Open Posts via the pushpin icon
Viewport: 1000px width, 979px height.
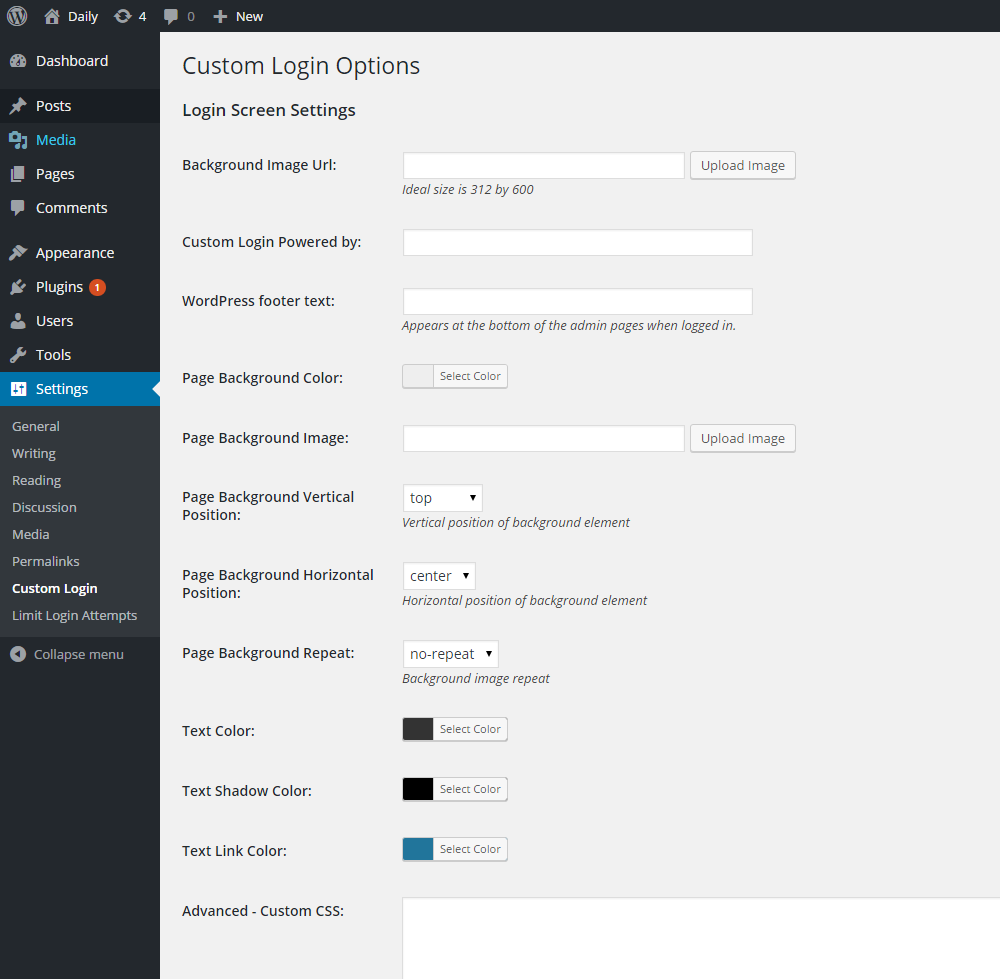[18, 106]
